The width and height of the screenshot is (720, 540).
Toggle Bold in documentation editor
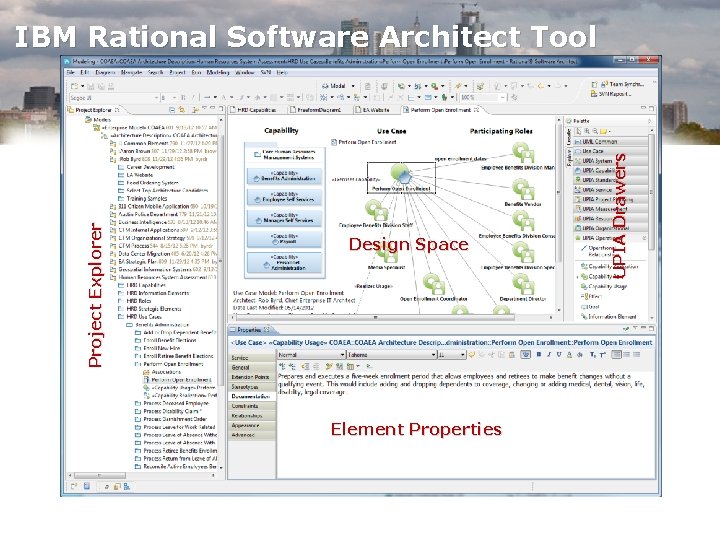539,354
